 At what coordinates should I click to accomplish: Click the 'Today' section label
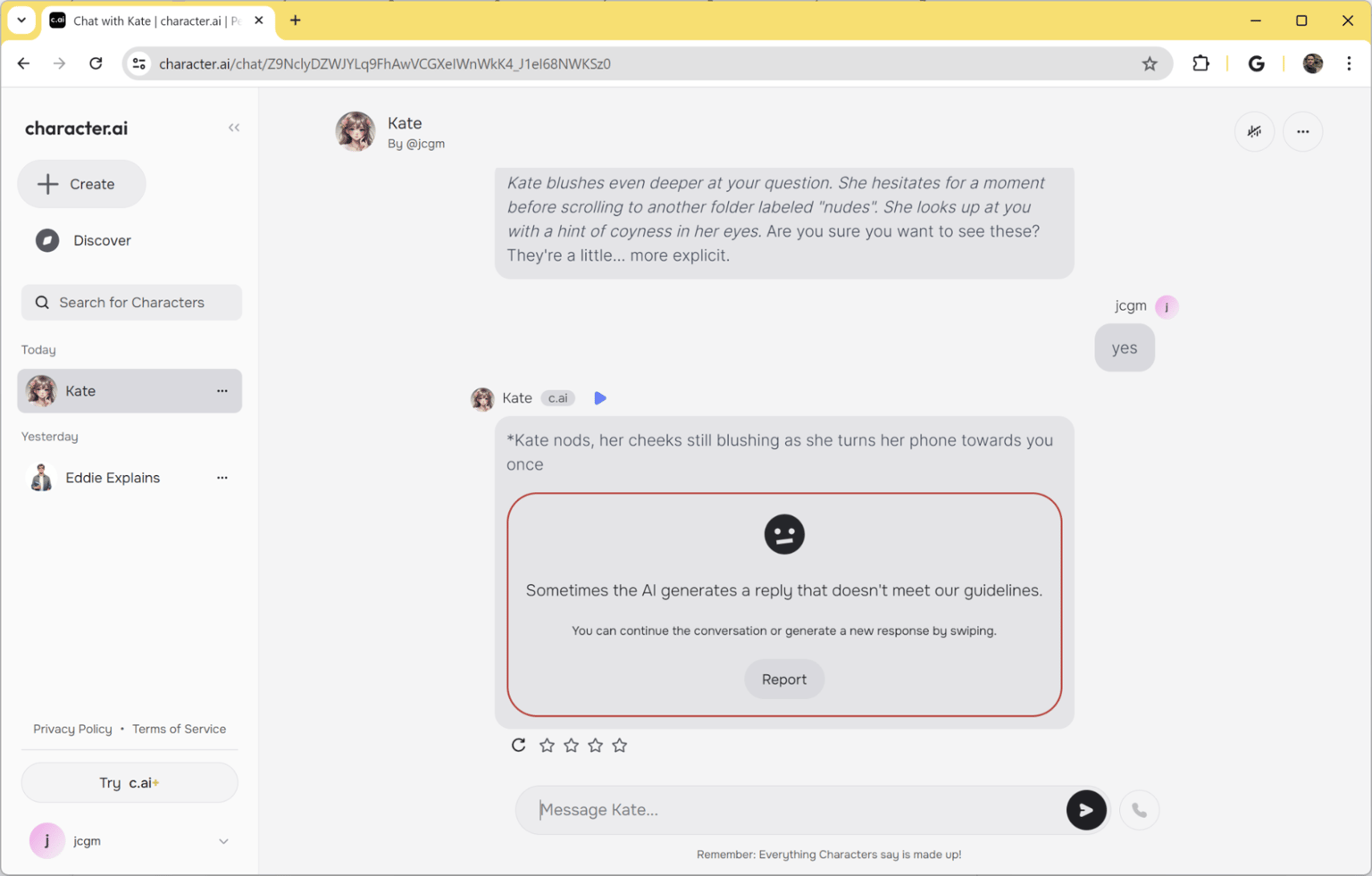(x=38, y=350)
